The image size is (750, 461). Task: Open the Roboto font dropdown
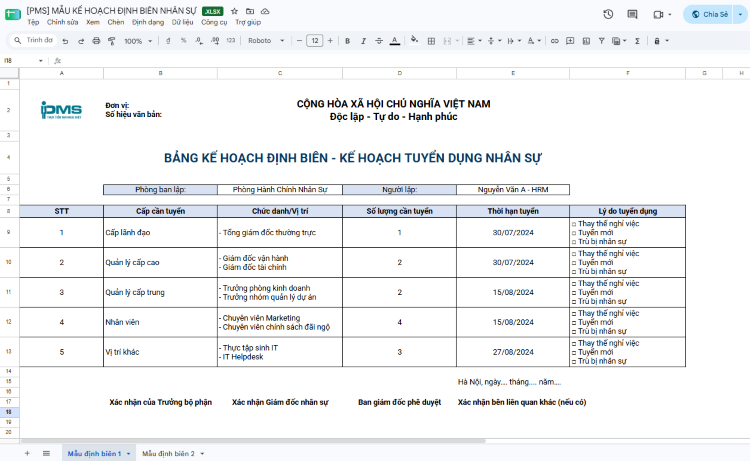266,41
